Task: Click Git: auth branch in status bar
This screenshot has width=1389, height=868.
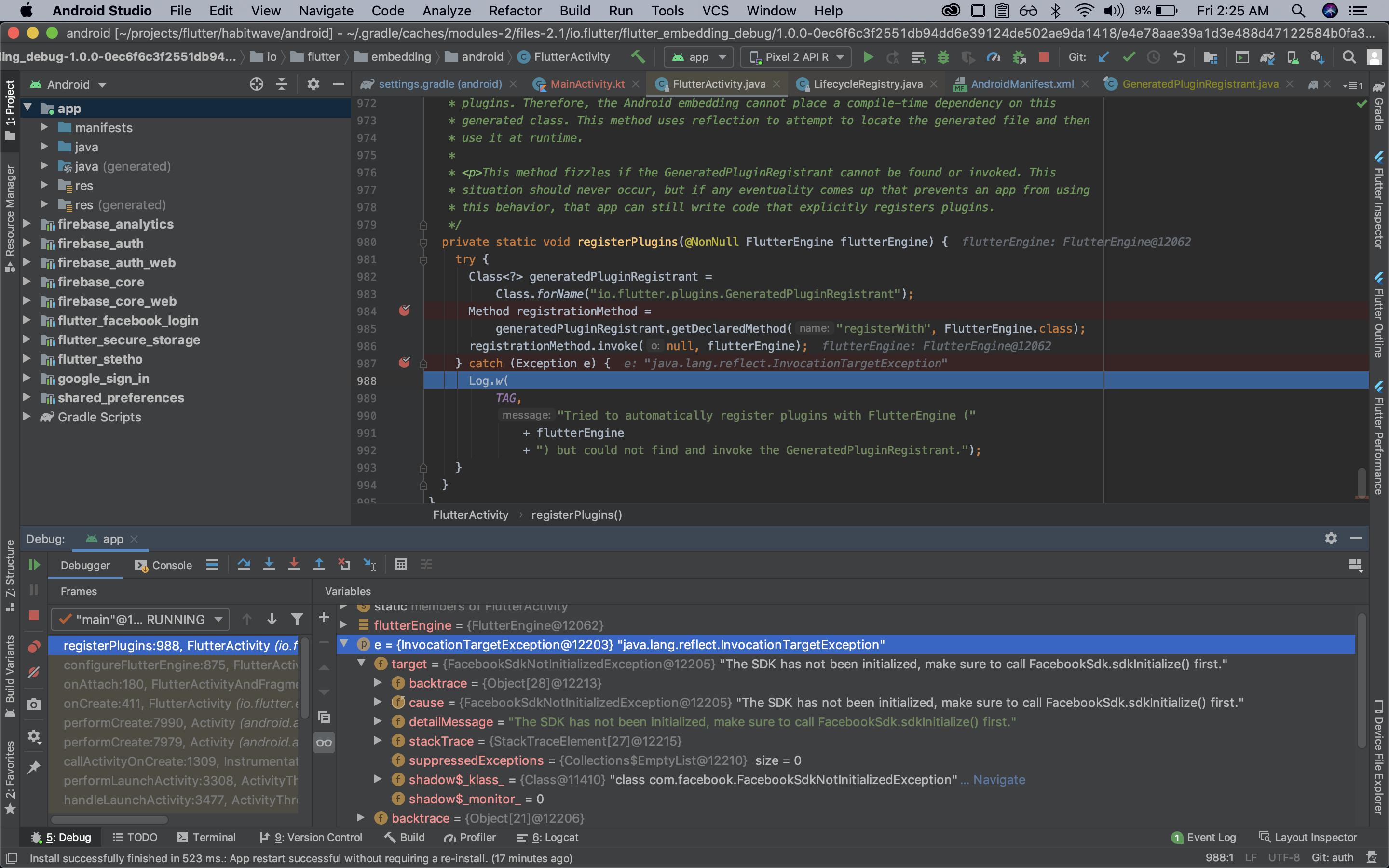Action: pos(1332,858)
